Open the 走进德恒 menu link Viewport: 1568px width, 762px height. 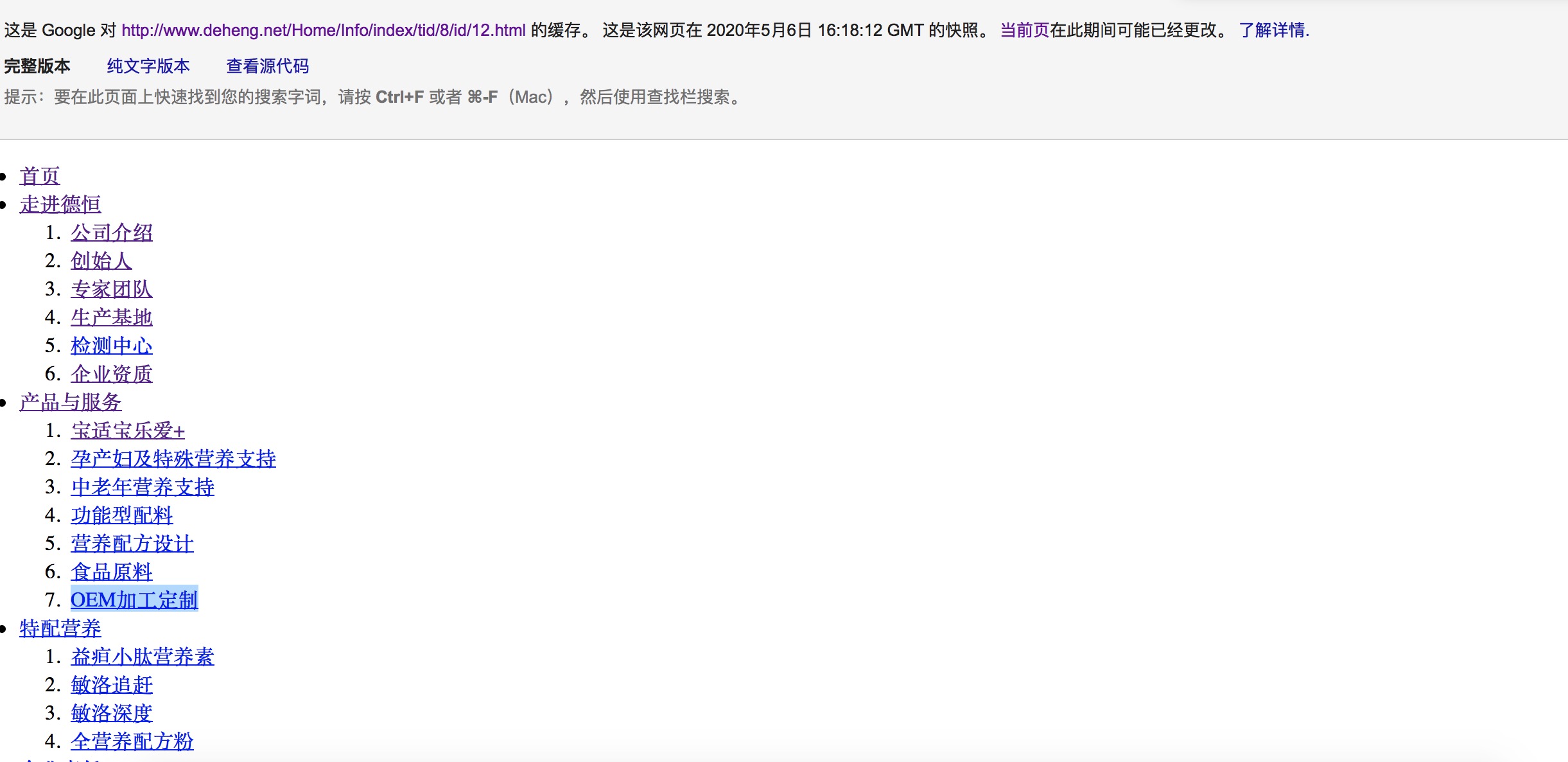(60, 204)
